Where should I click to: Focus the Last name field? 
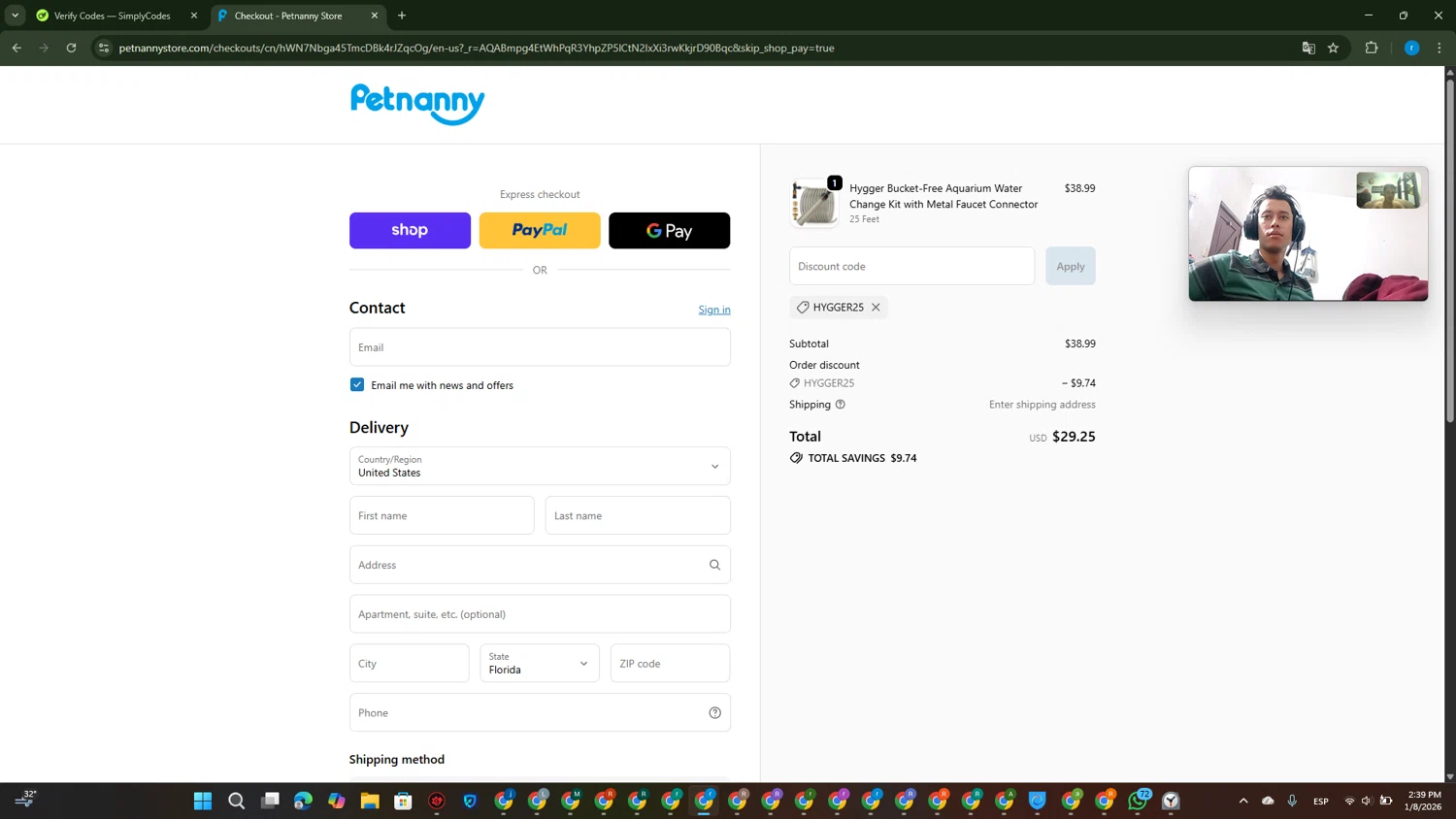point(638,515)
